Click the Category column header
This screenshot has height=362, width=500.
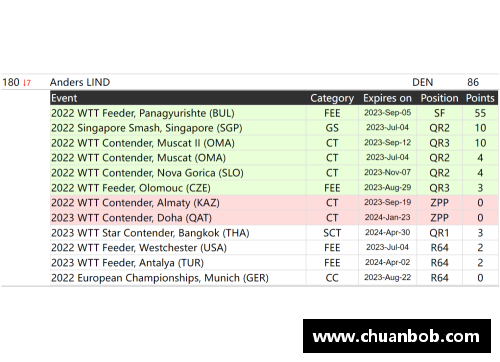coord(332,98)
